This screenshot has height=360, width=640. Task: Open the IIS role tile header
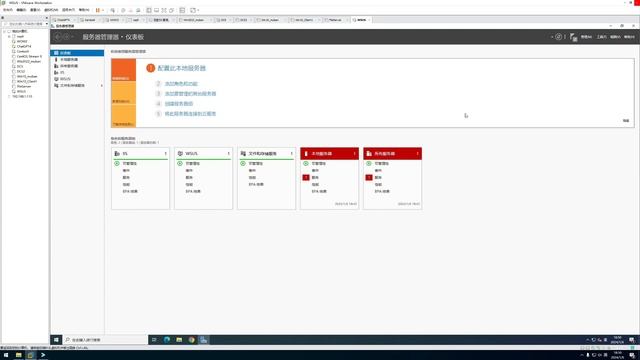point(140,153)
